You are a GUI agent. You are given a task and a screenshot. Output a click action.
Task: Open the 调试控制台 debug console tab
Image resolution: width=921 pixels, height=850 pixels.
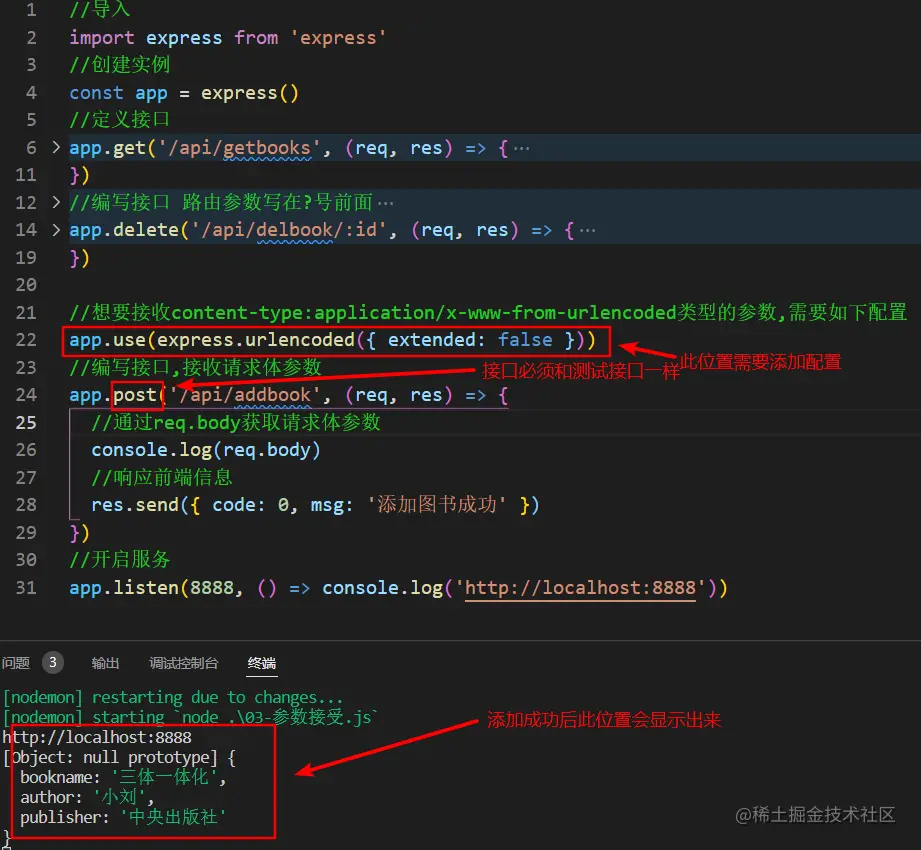pos(184,663)
